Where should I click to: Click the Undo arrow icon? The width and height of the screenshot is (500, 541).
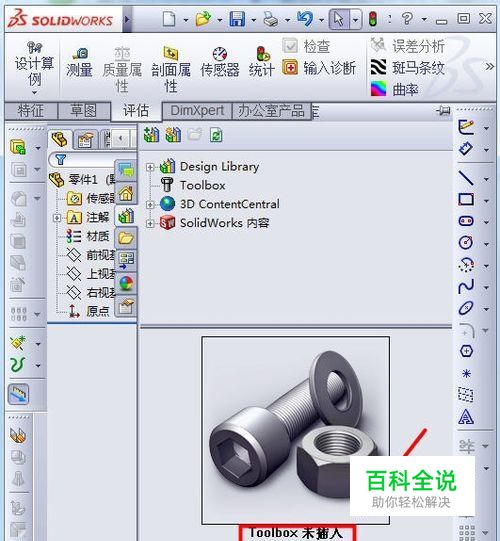(305, 19)
